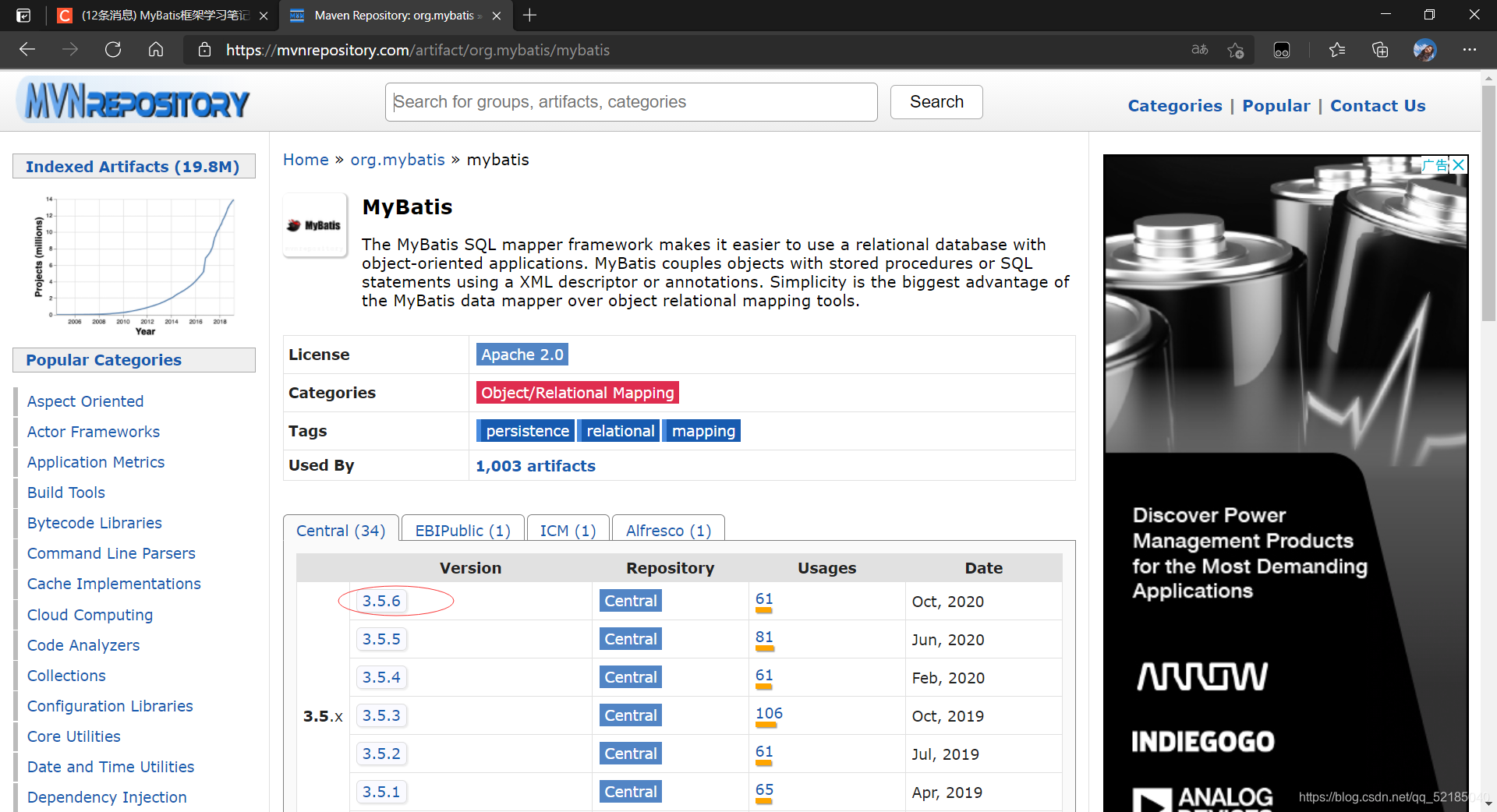This screenshot has width=1497, height=812.
Task: Open version 3.5.6
Action: [381, 601]
